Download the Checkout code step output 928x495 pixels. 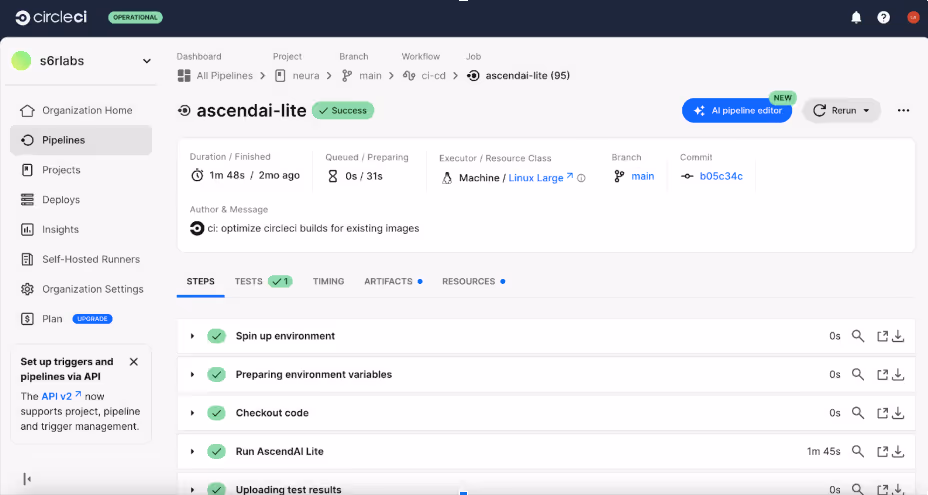point(898,413)
